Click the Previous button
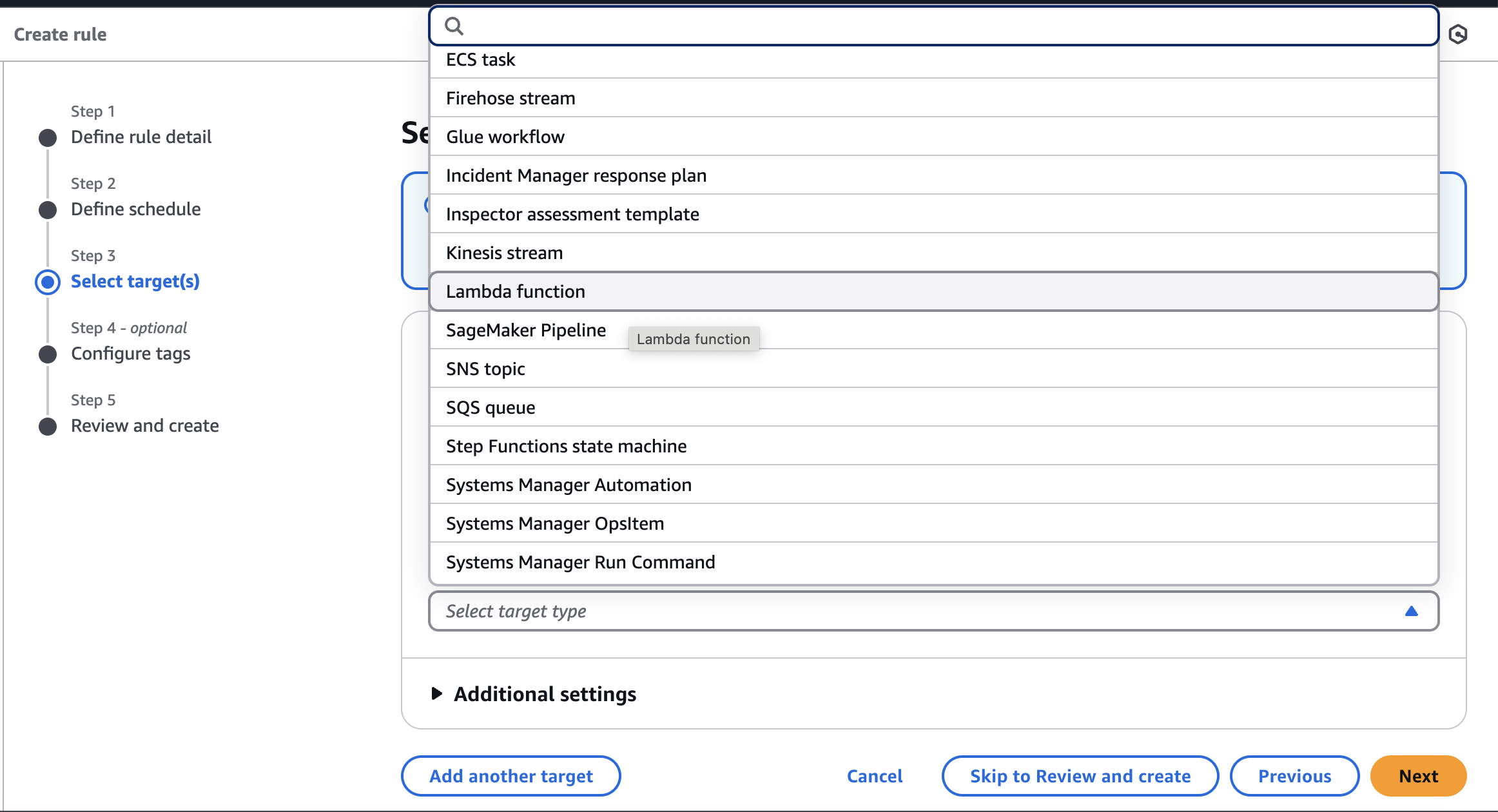1498x812 pixels. coord(1294,776)
